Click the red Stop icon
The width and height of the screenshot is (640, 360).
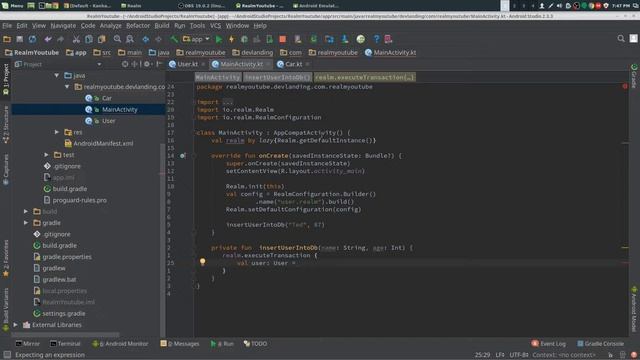point(282,39)
